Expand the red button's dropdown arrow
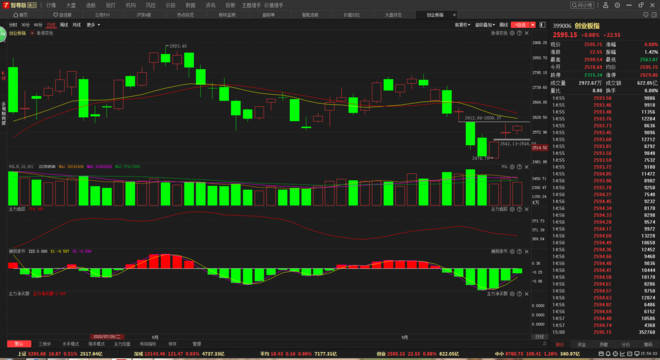 point(532,25)
